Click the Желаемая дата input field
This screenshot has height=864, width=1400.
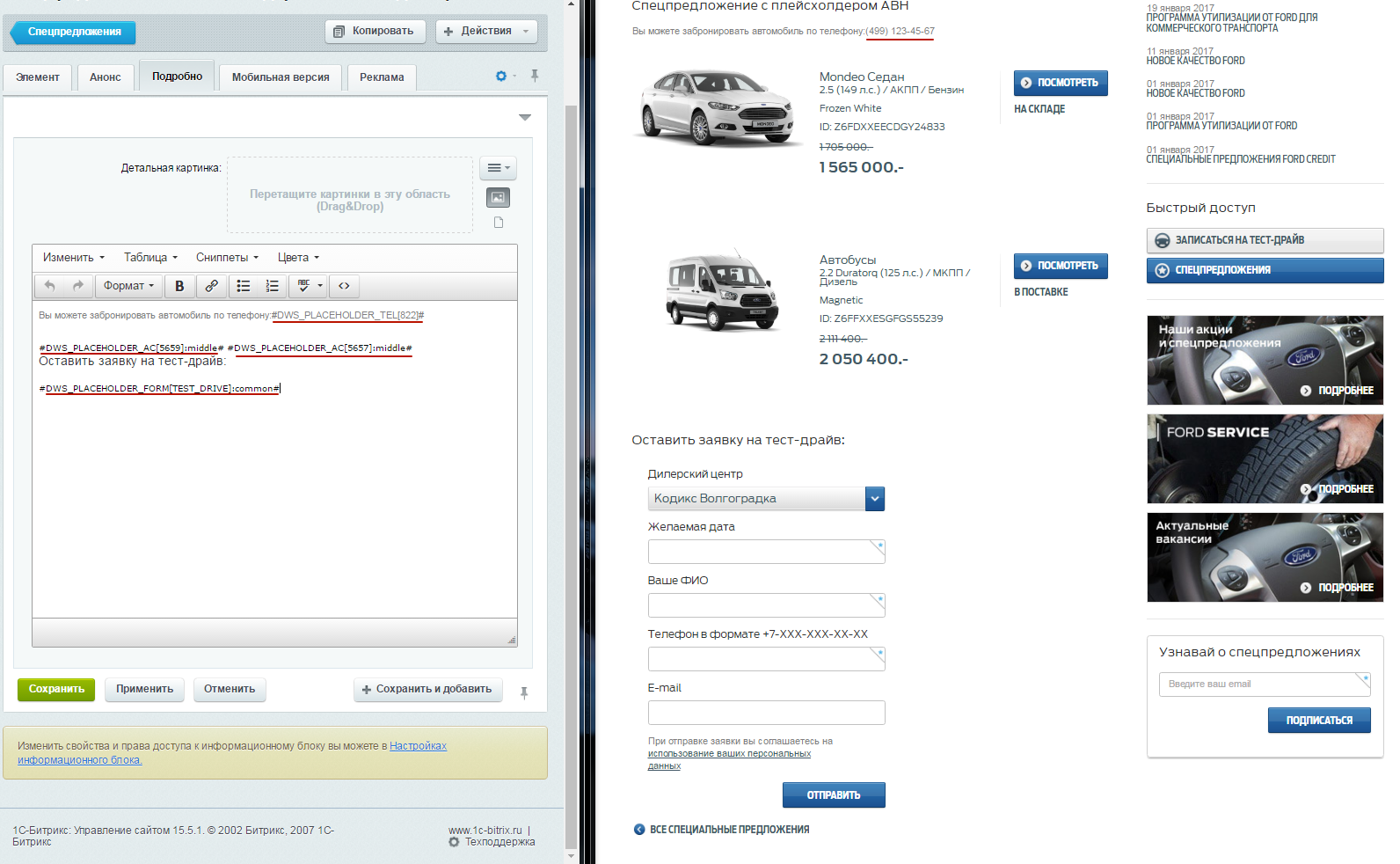766,552
